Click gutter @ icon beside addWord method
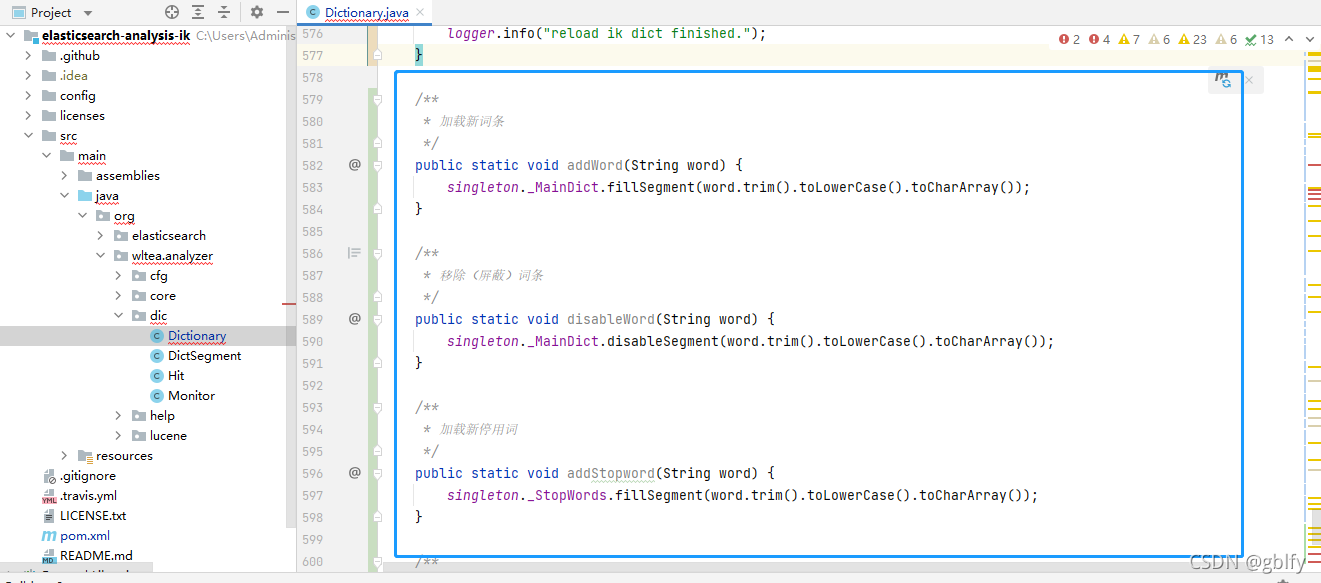Viewport: 1321px width, 583px height. pyautogui.click(x=354, y=165)
